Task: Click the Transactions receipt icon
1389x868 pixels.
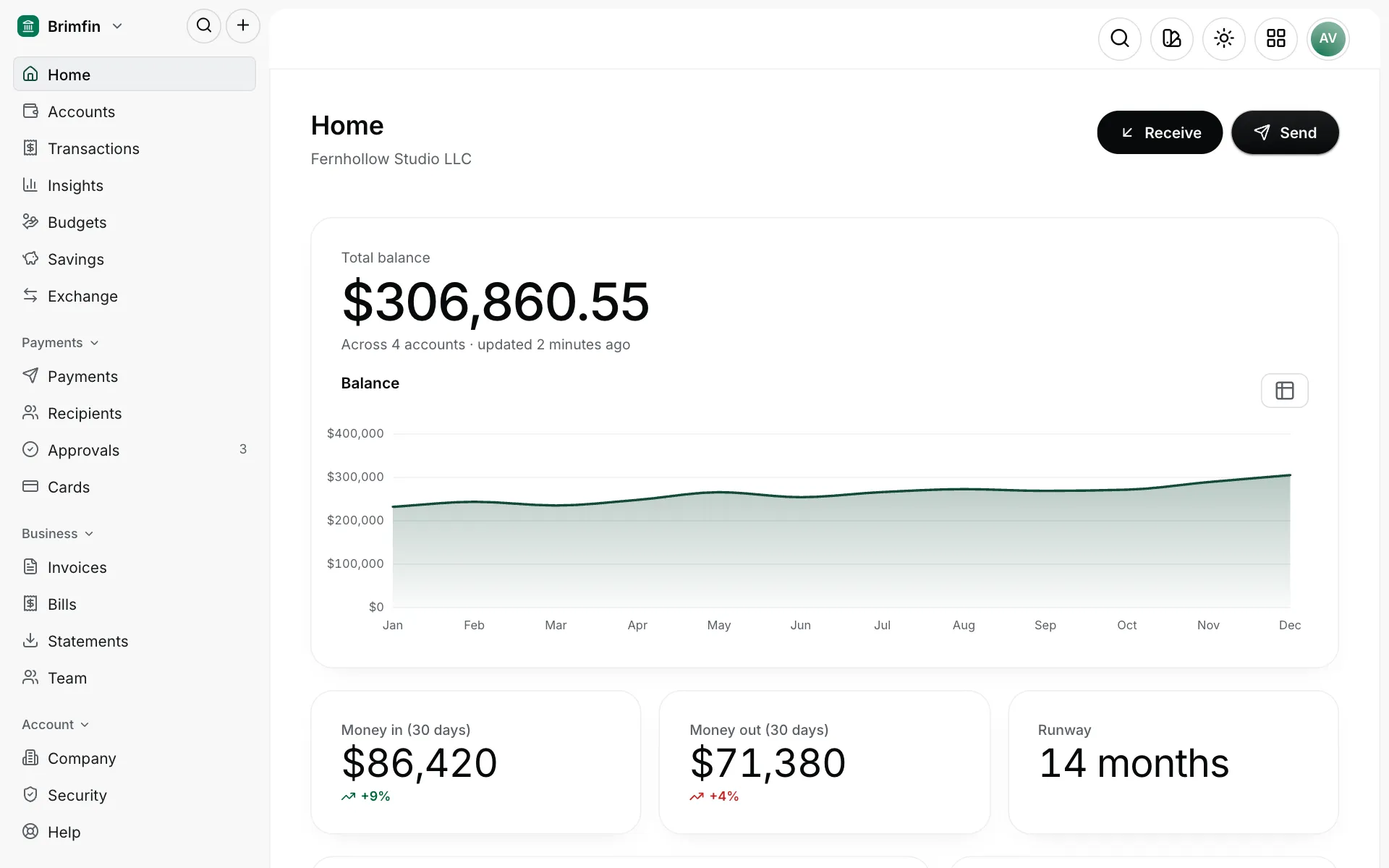Action: [30, 148]
